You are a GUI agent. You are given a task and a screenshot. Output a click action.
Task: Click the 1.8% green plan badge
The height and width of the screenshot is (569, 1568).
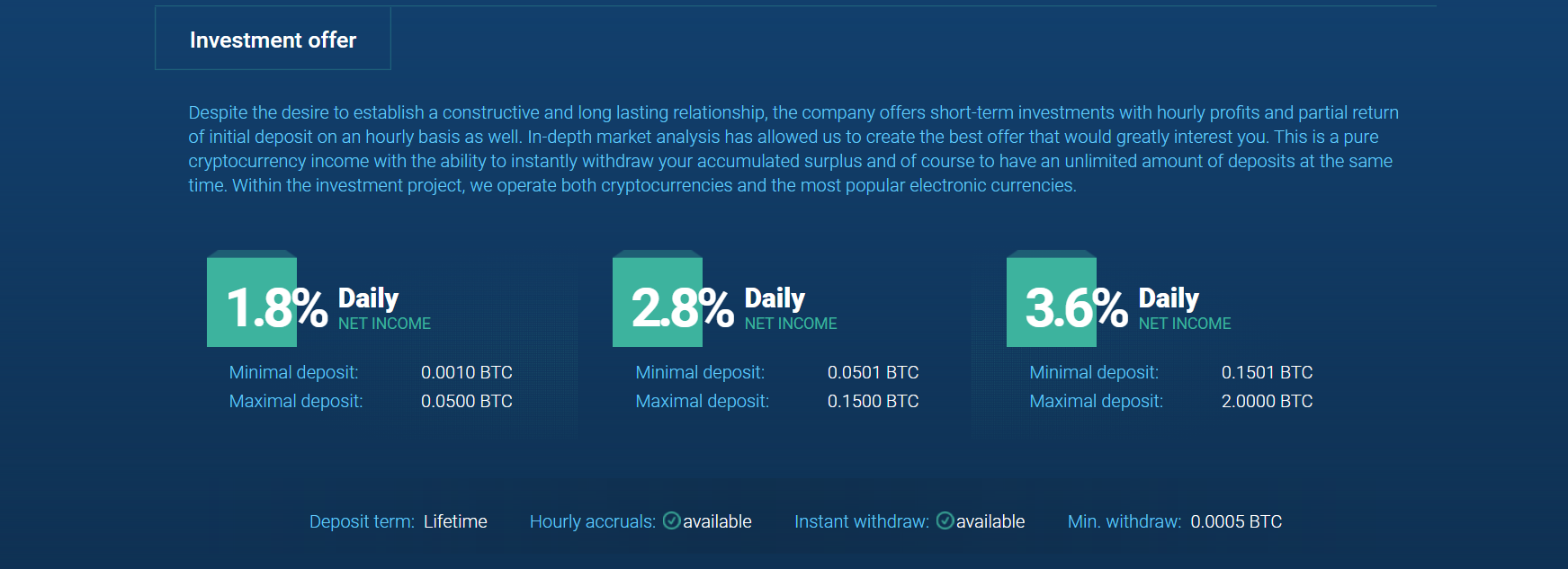point(252,303)
